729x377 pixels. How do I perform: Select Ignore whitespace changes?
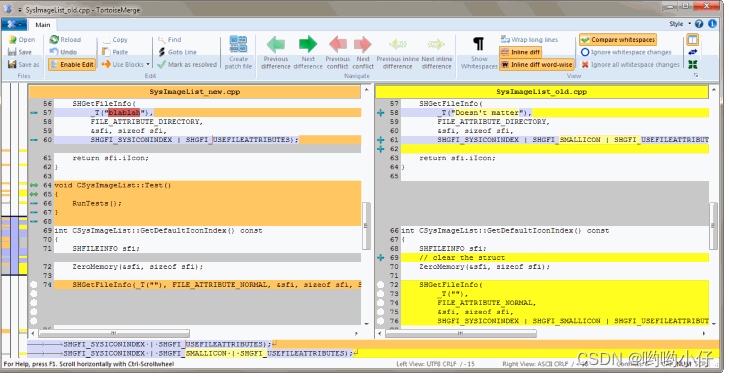[626, 52]
